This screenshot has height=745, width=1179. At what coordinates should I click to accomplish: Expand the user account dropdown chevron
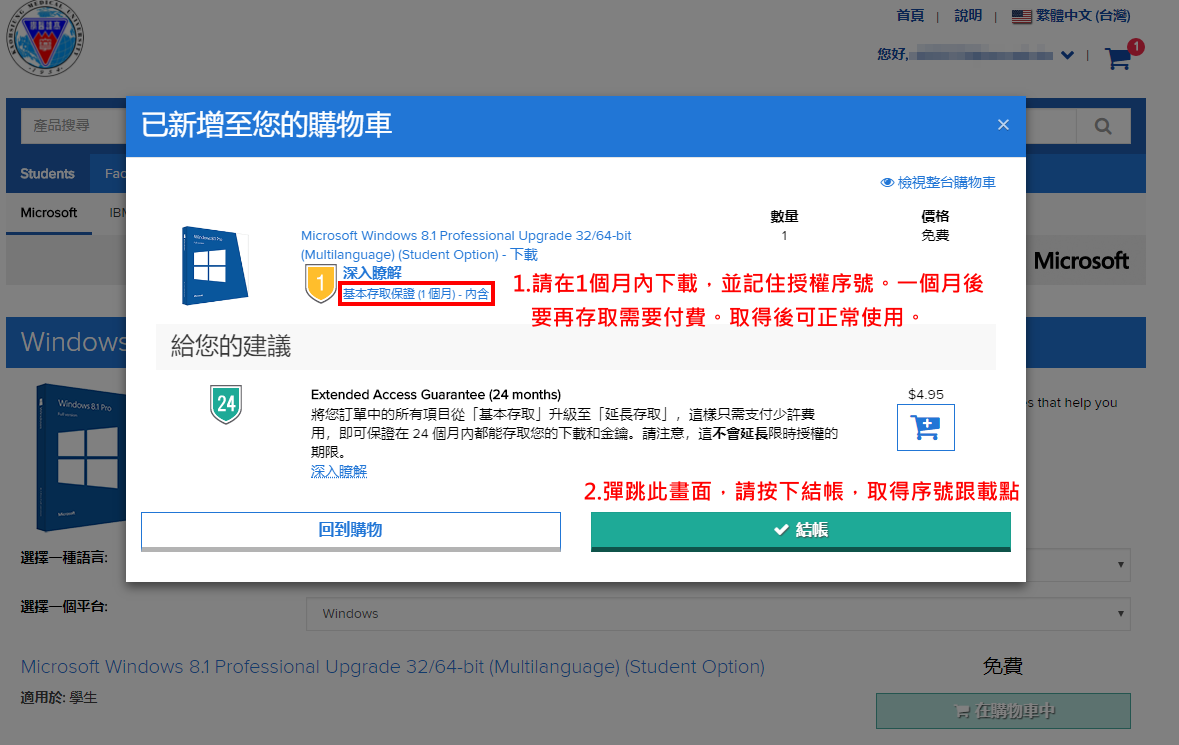pos(1067,55)
